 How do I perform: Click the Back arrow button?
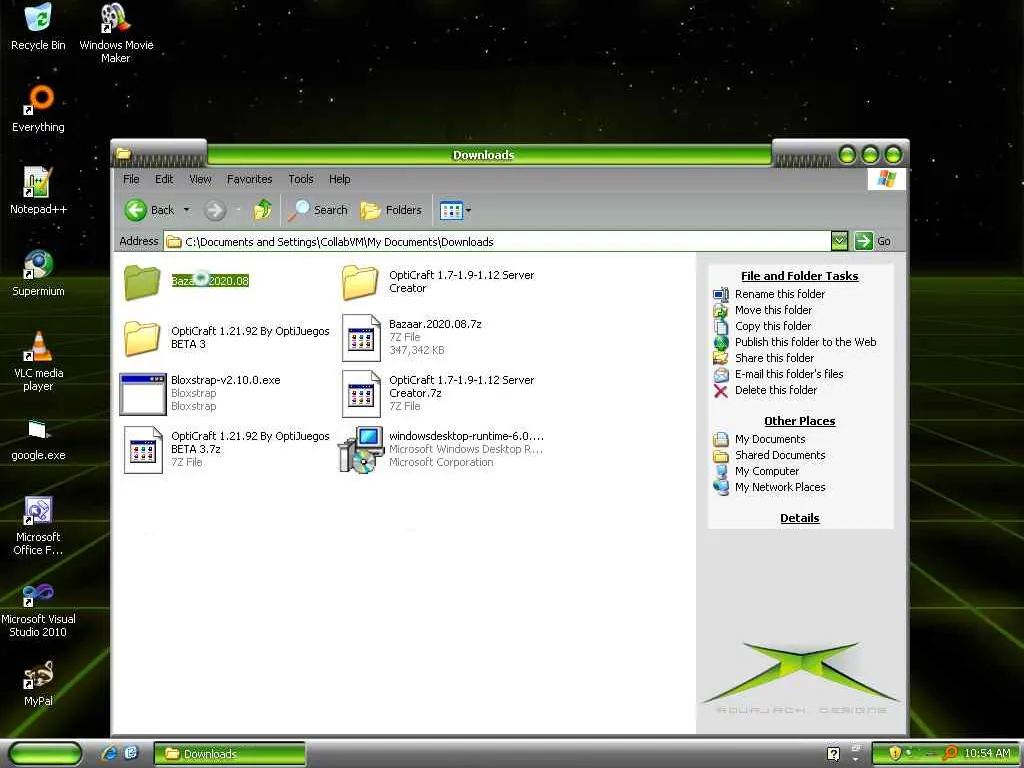coord(150,210)
